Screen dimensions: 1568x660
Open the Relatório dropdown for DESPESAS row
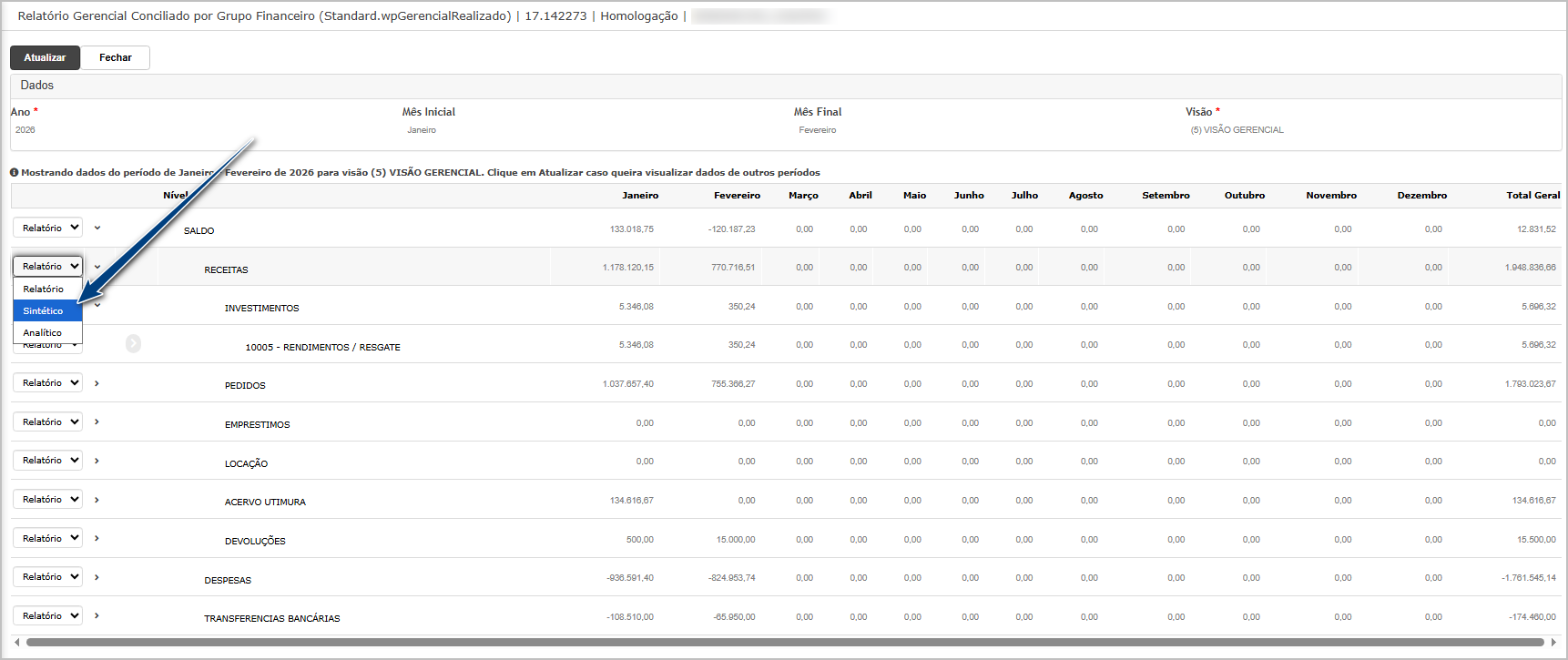(47, 576)
